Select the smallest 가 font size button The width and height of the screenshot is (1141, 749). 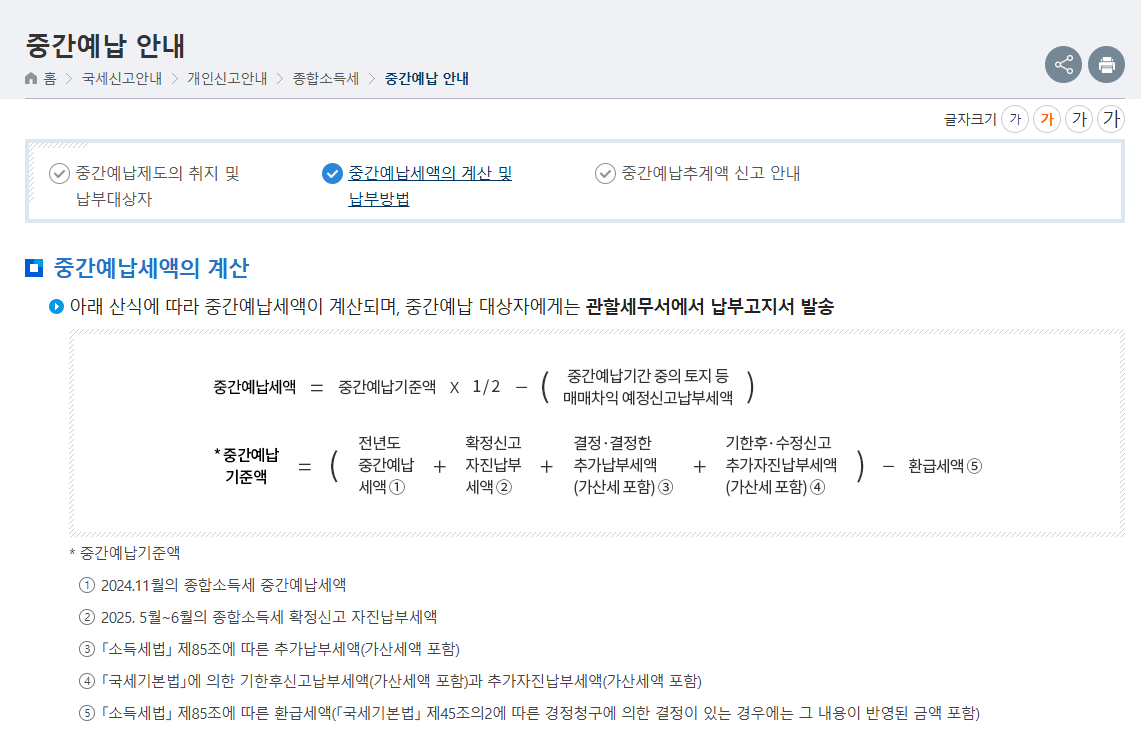coord(1015,118)
